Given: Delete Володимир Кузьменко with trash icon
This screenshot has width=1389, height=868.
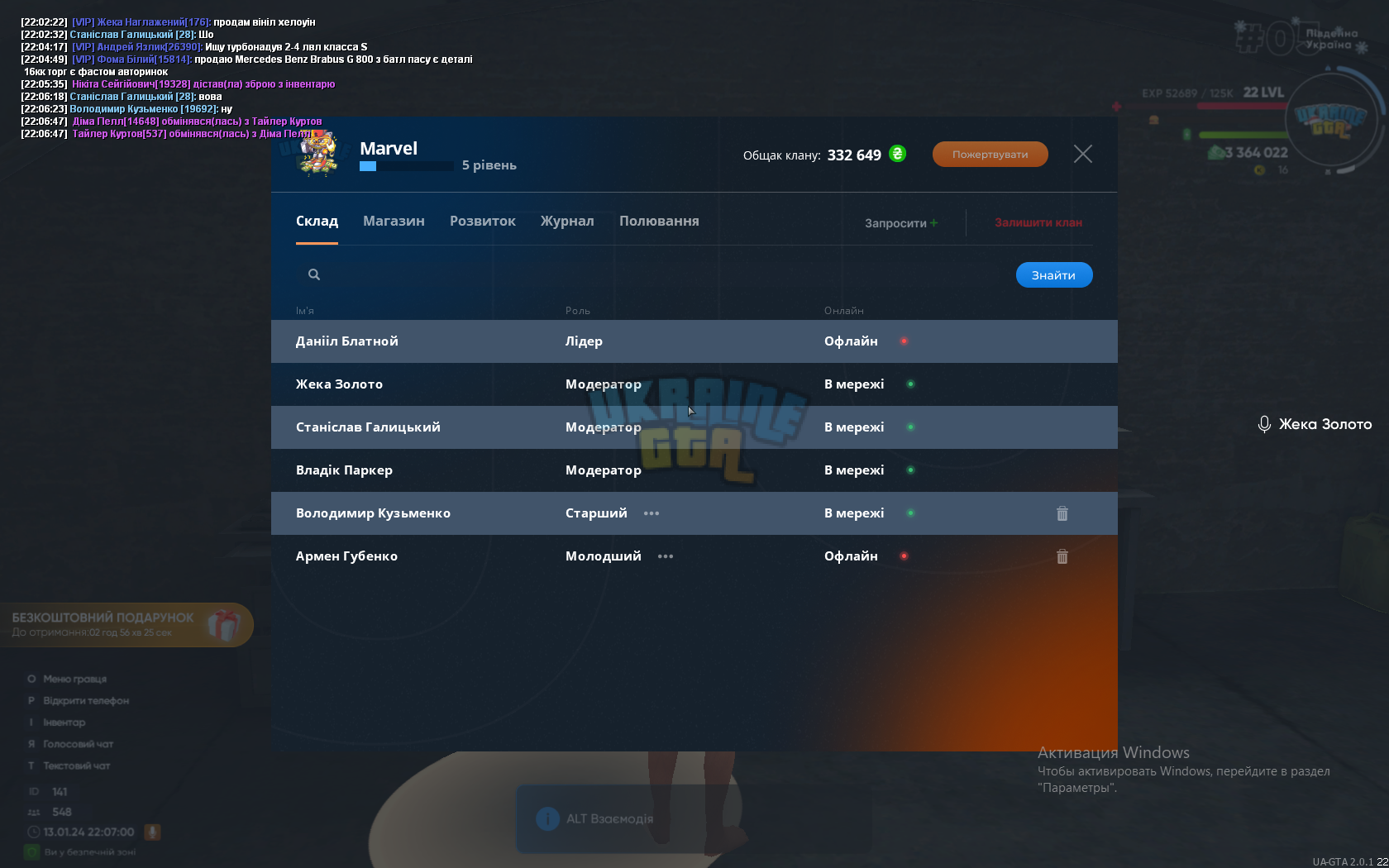Looking at the screenshot, I should tap(1062, 513).
